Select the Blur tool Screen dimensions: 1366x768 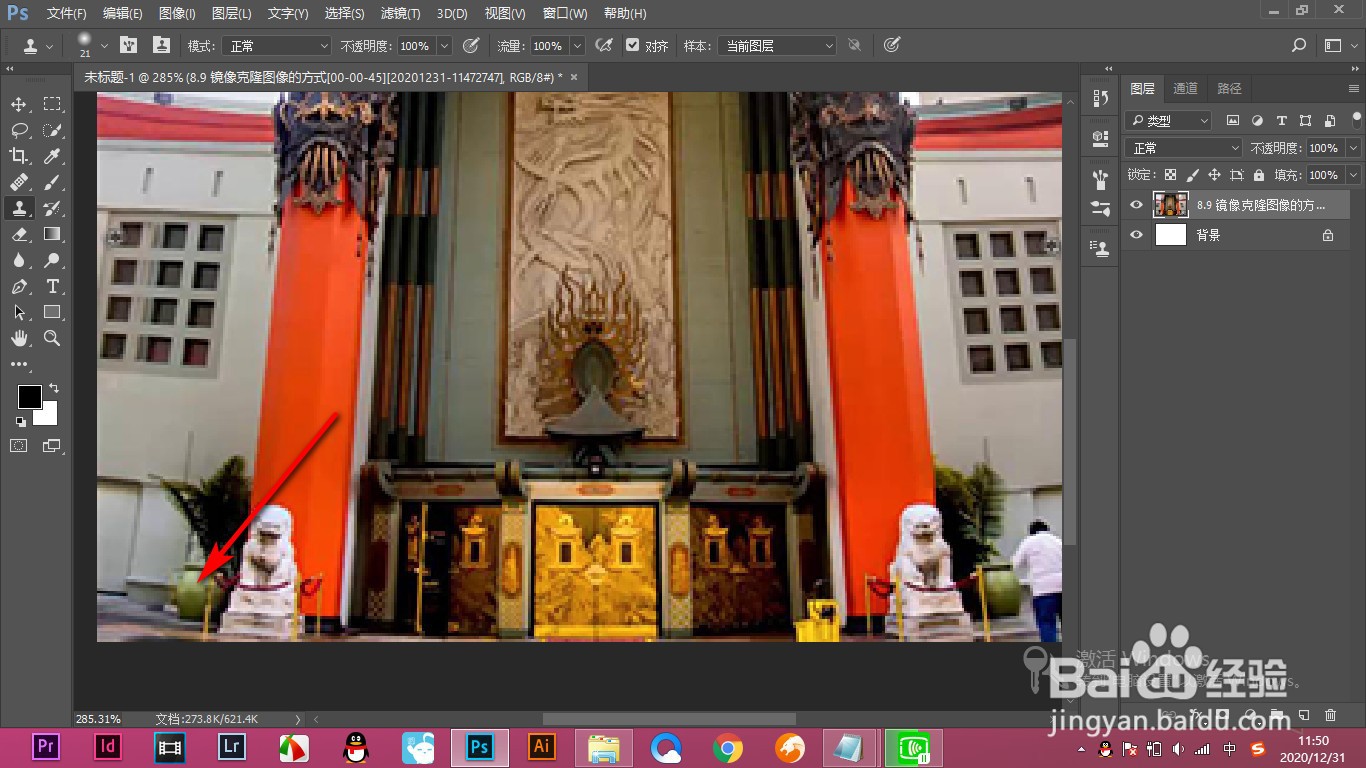tap(19, 260)
